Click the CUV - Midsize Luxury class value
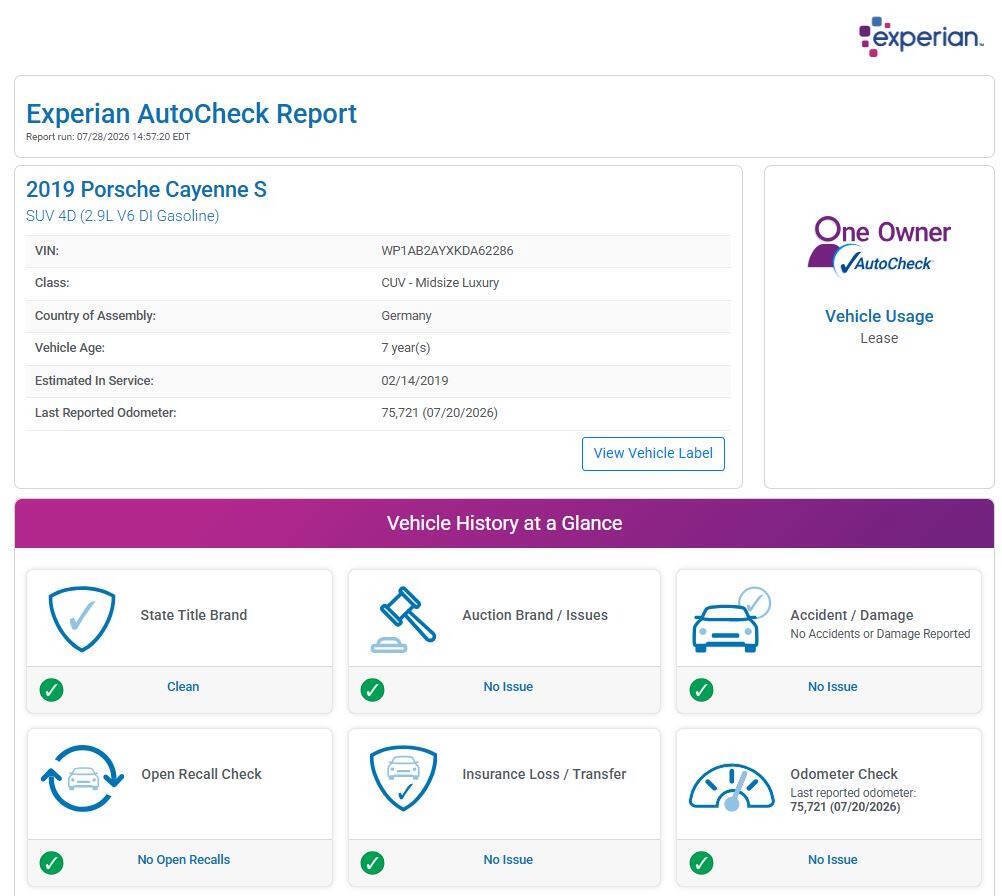The height and width of the screenshot is (896, 1002). pos(440,282)
